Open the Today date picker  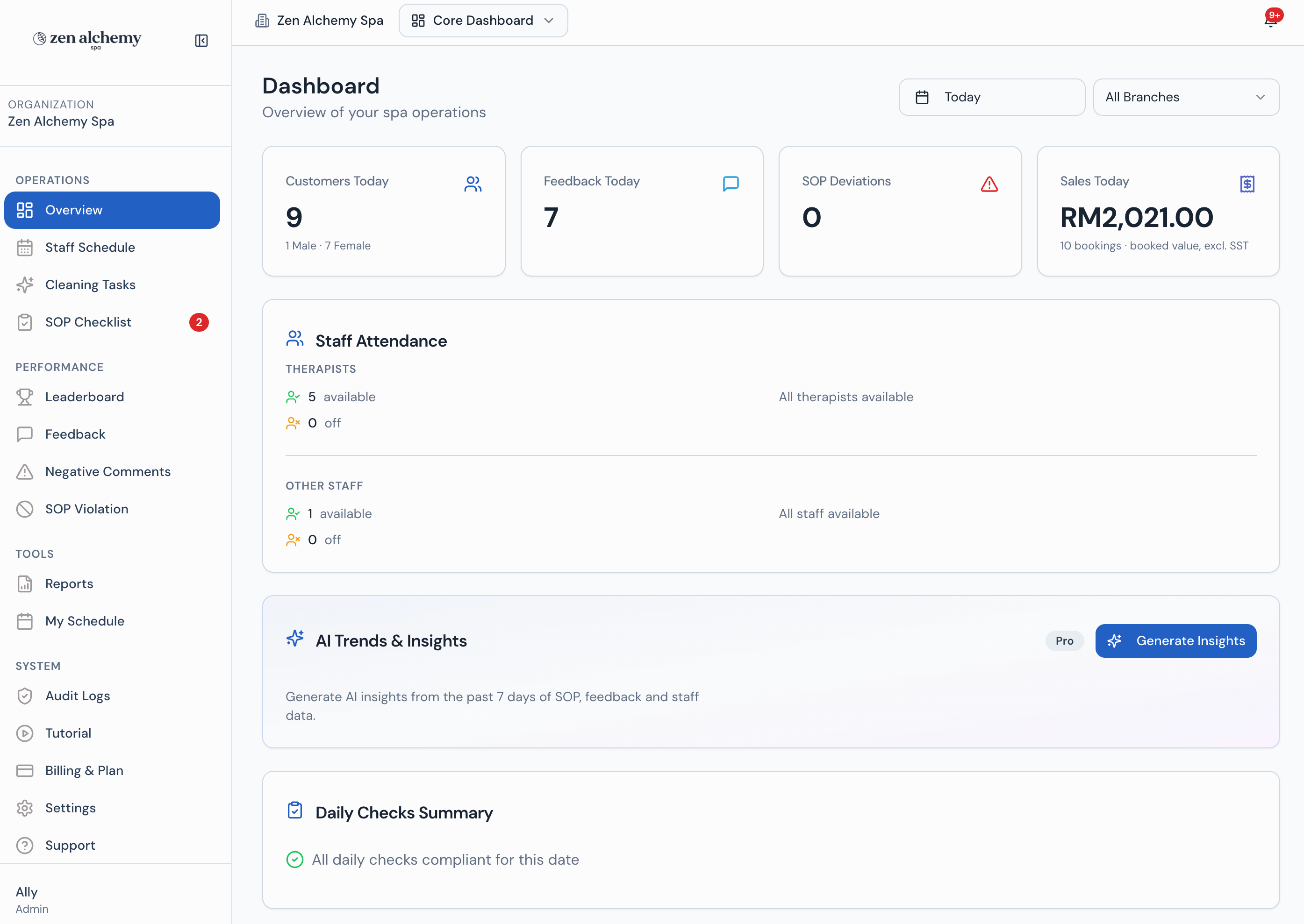click(991, 97)
